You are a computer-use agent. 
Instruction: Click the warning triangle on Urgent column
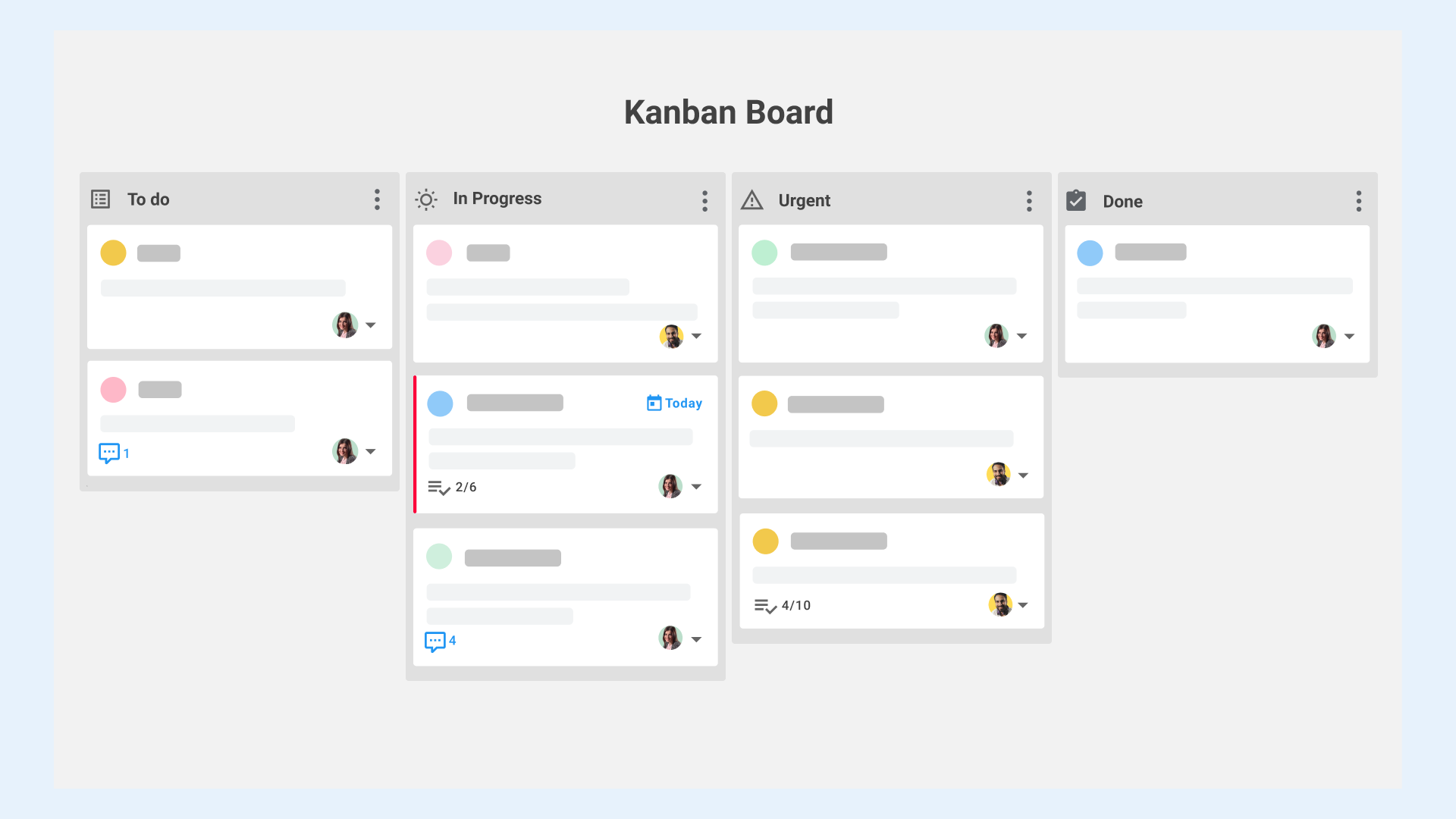(752, 200)
